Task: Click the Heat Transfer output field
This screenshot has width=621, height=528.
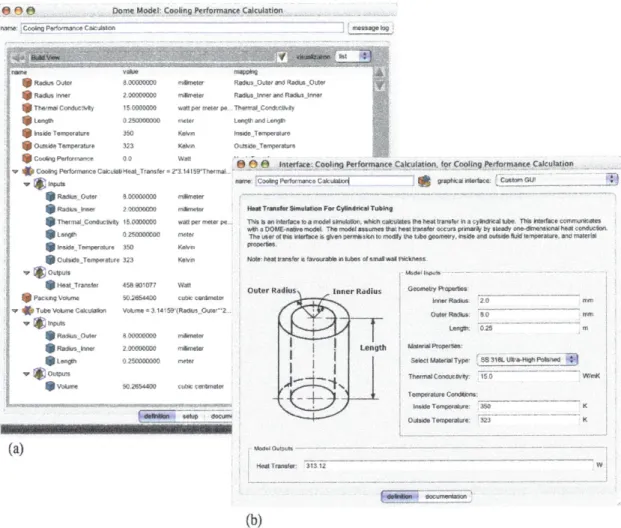Action: tap(448, 466)
